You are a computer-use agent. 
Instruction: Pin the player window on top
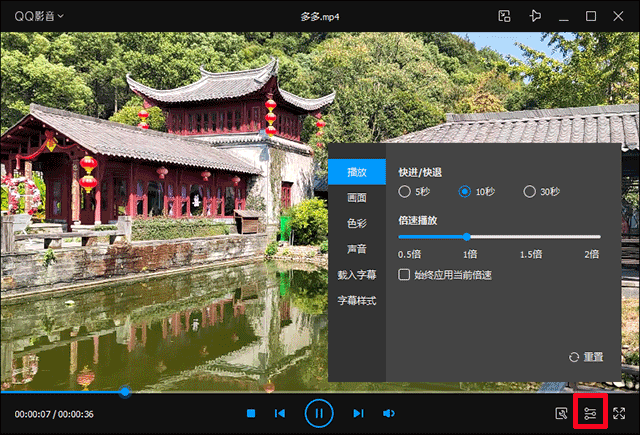click(536, 16)
